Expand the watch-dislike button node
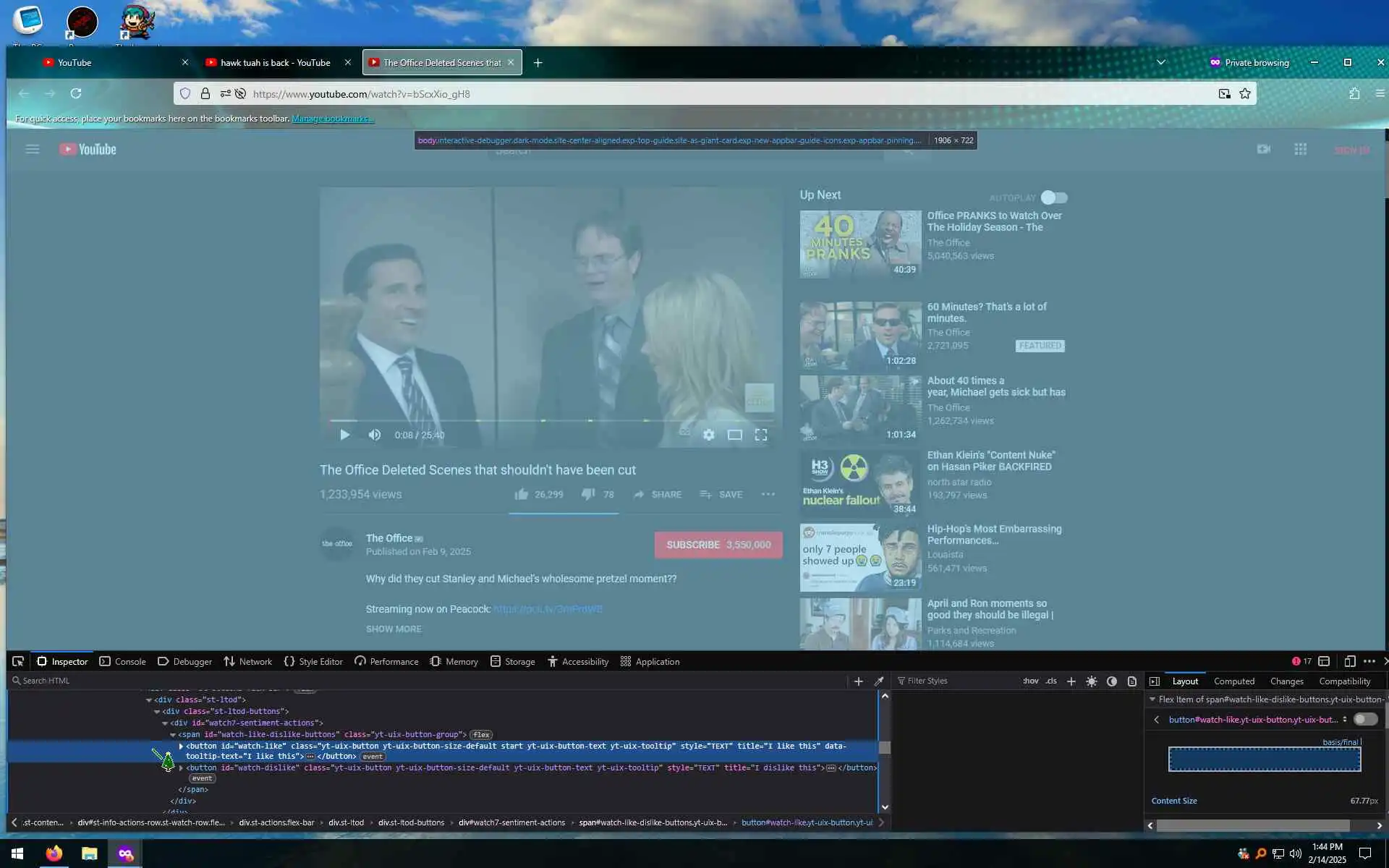The image size is (1389, 868). point(181,767)
